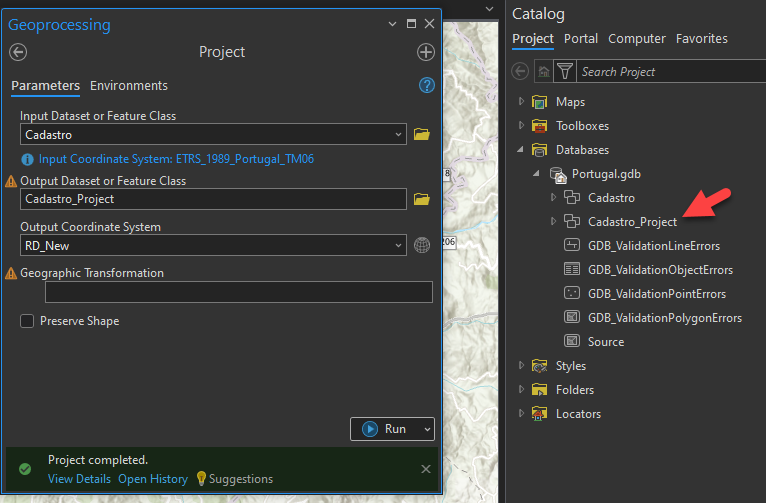Click the back arrow in Geoprocessing pane

[18, 53]
